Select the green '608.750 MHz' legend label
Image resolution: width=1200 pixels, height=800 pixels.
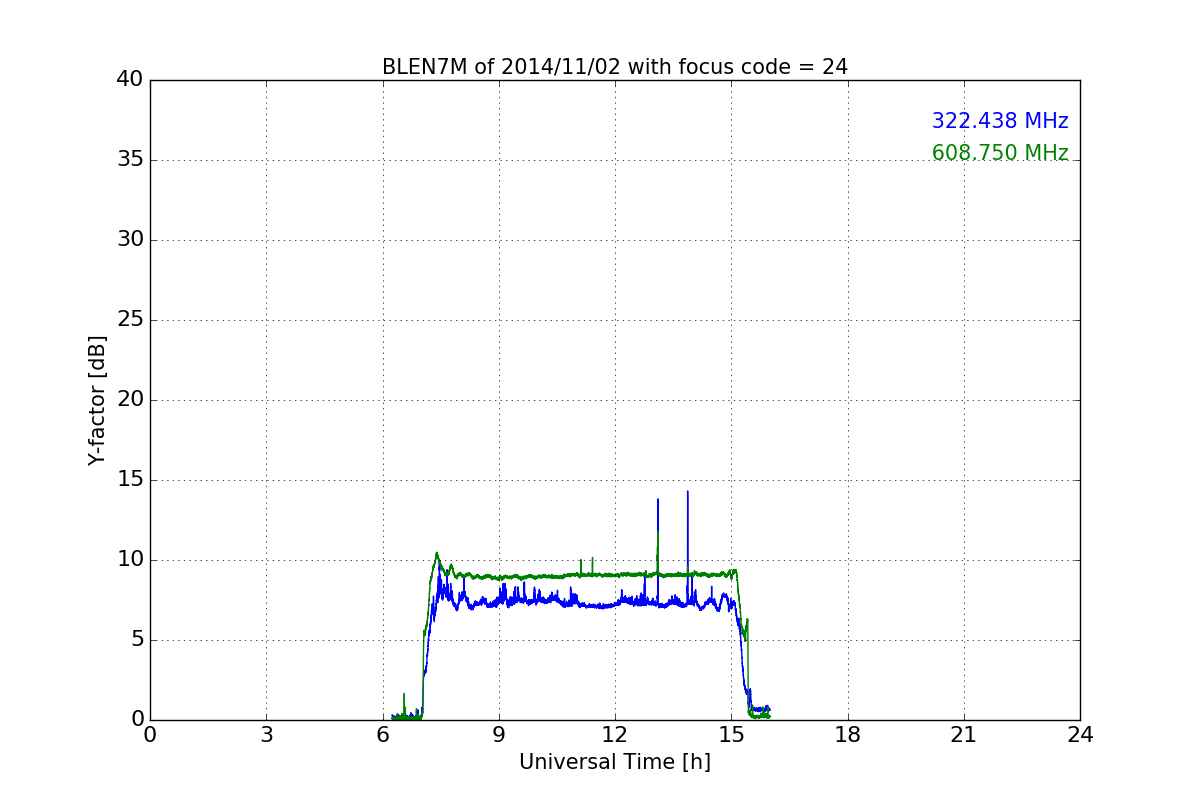(1000, 153)
